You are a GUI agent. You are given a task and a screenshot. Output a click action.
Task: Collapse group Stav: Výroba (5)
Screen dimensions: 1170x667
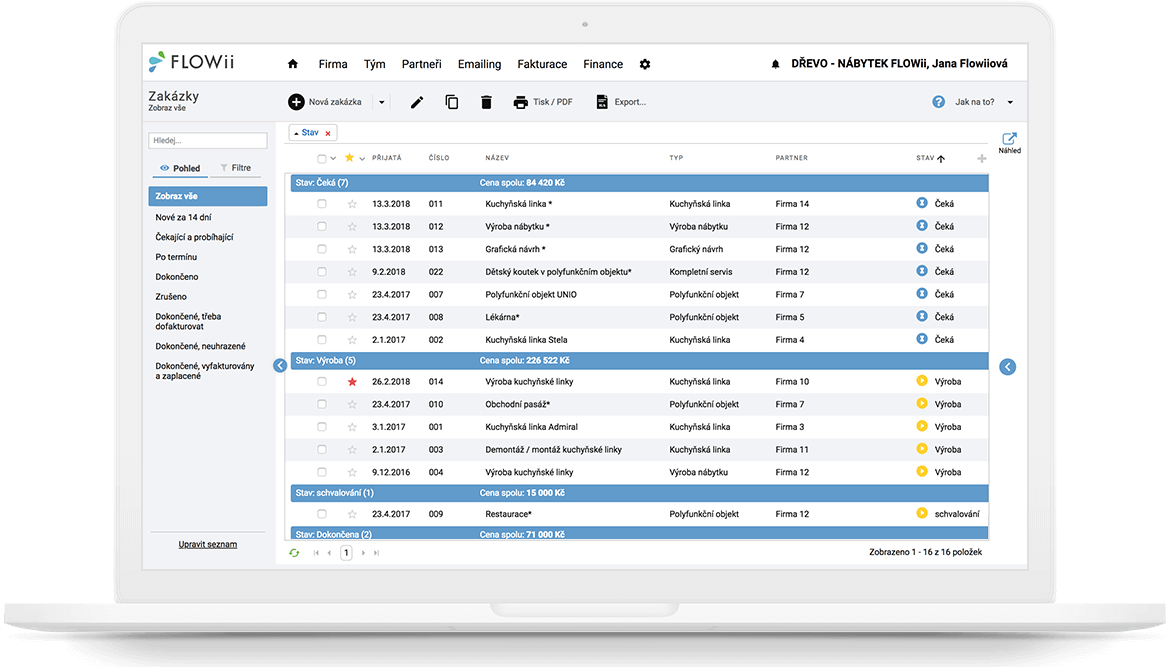pyautogui.click(x=639, y=360)
